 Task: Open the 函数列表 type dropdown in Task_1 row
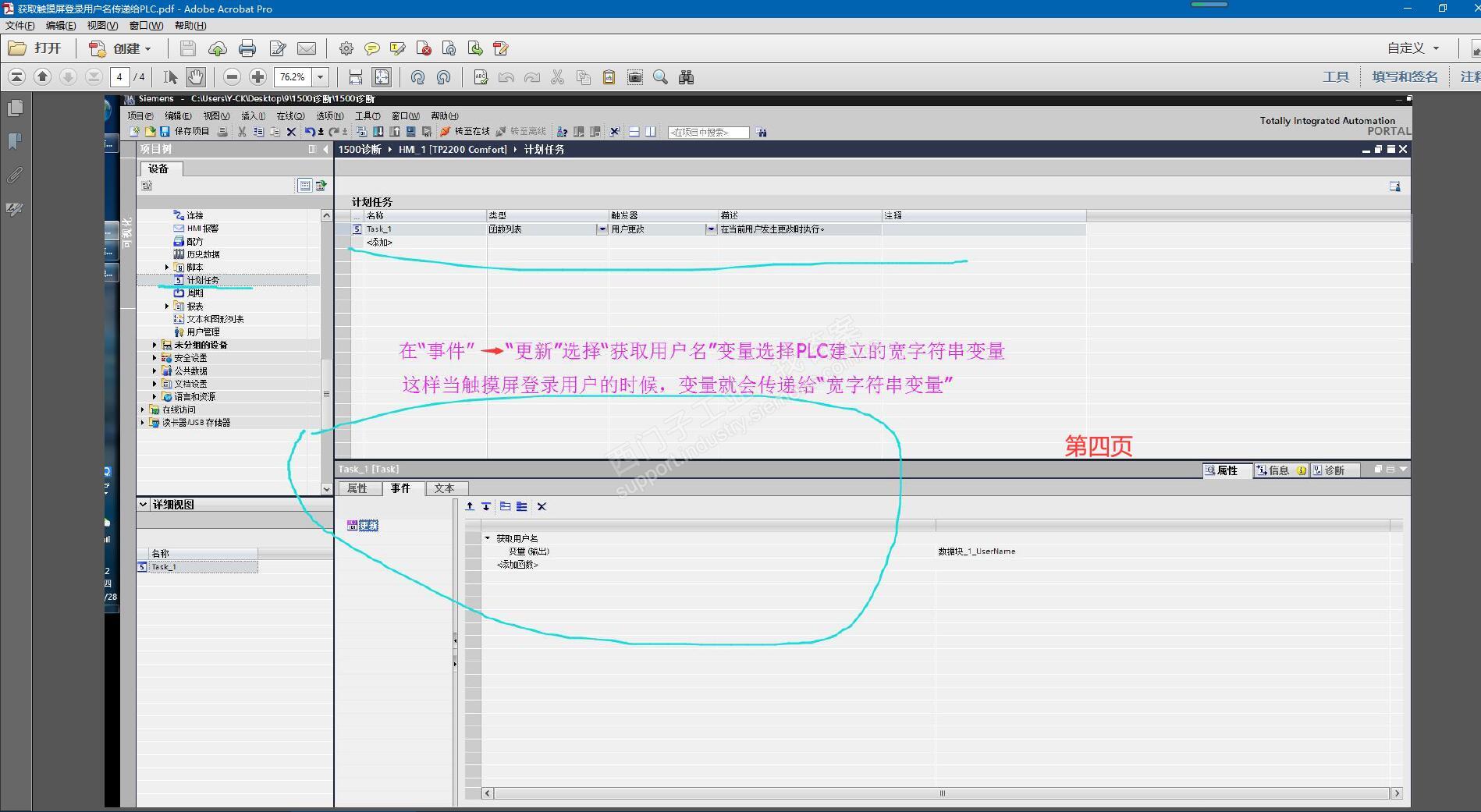pos(602,229)
